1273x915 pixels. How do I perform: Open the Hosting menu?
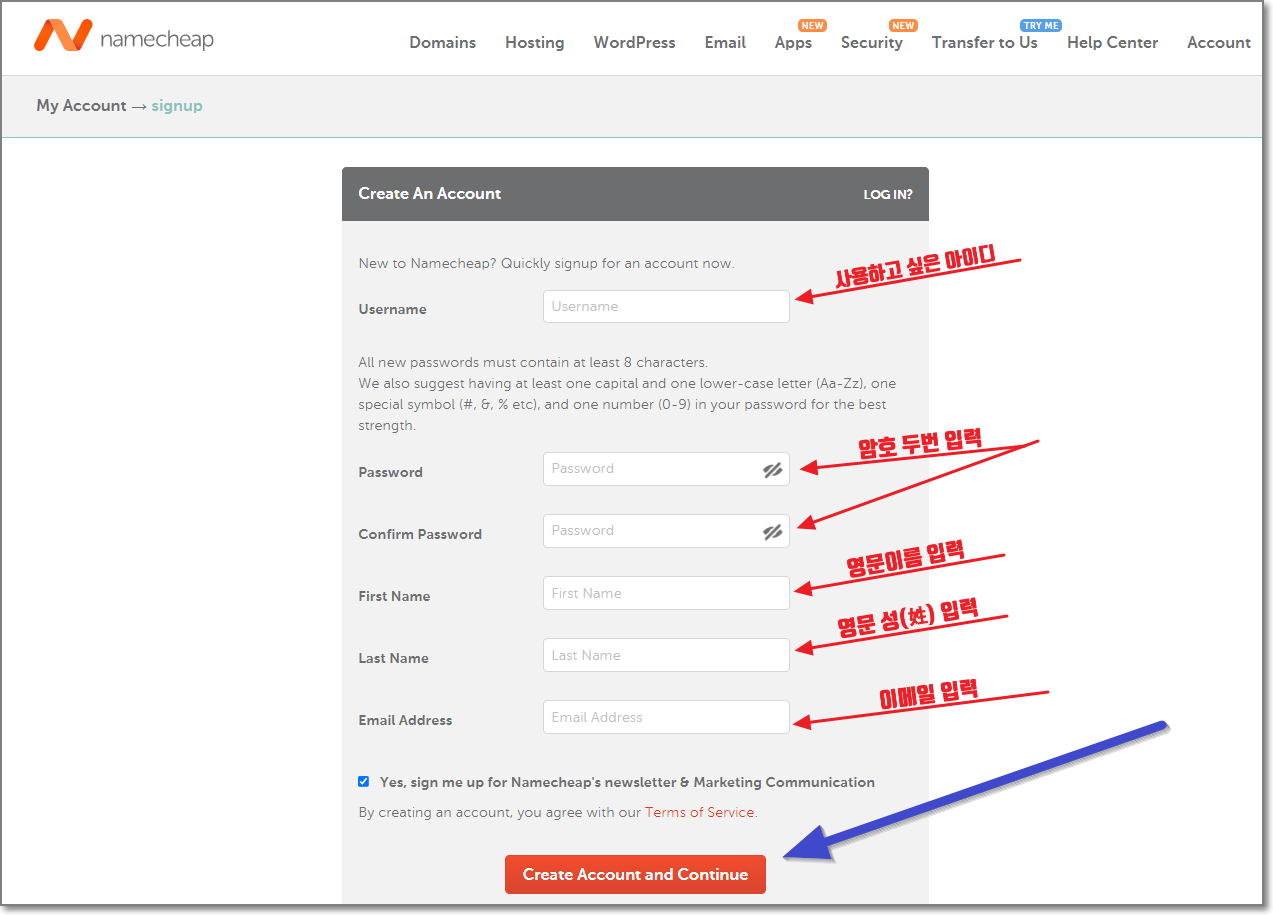tap(534, 42)
